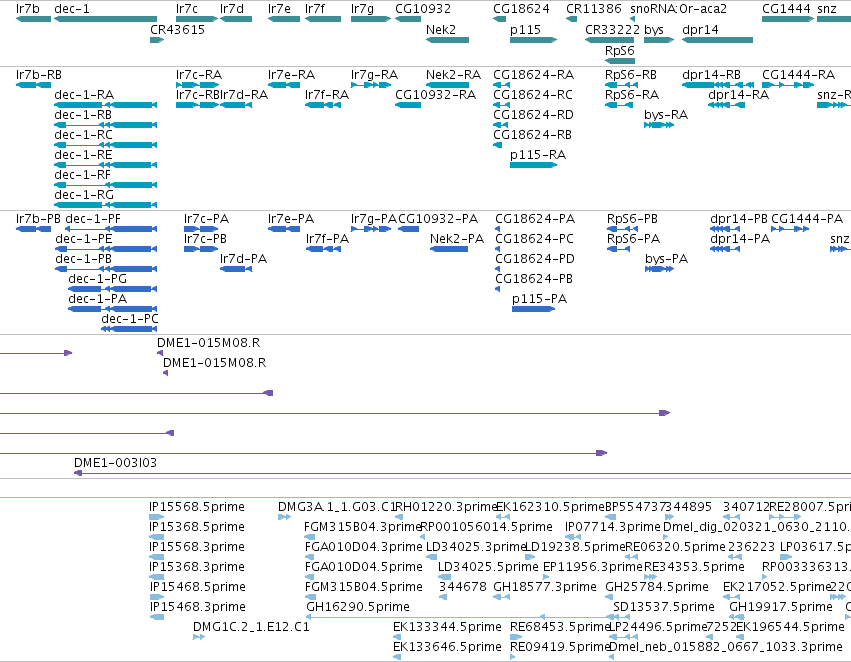Select transcript dec-1-RA
The height and width of the screenshot is (662, 851).
click(x=105, y=105)
